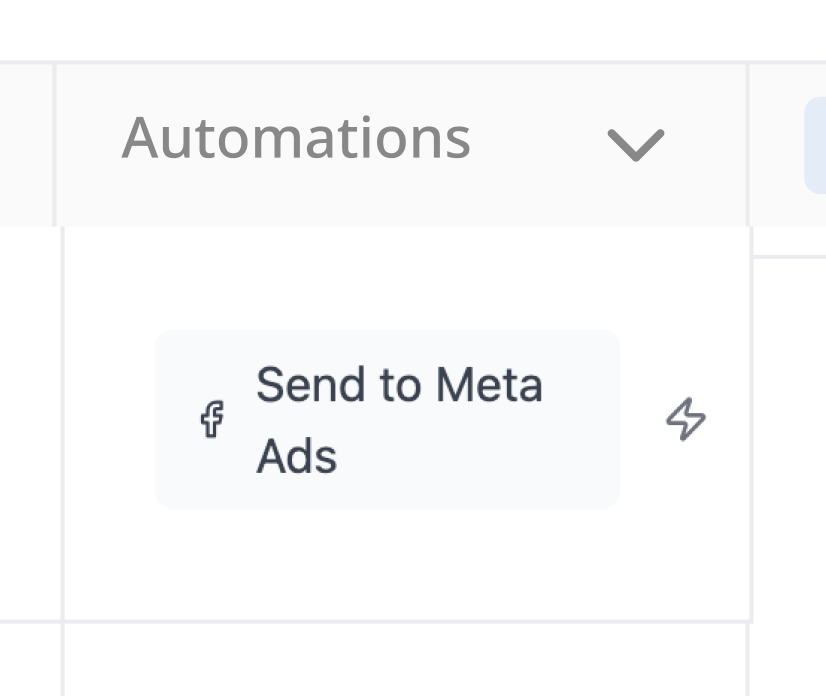Open the Send to Meta Ads automation

pos(398,420)
